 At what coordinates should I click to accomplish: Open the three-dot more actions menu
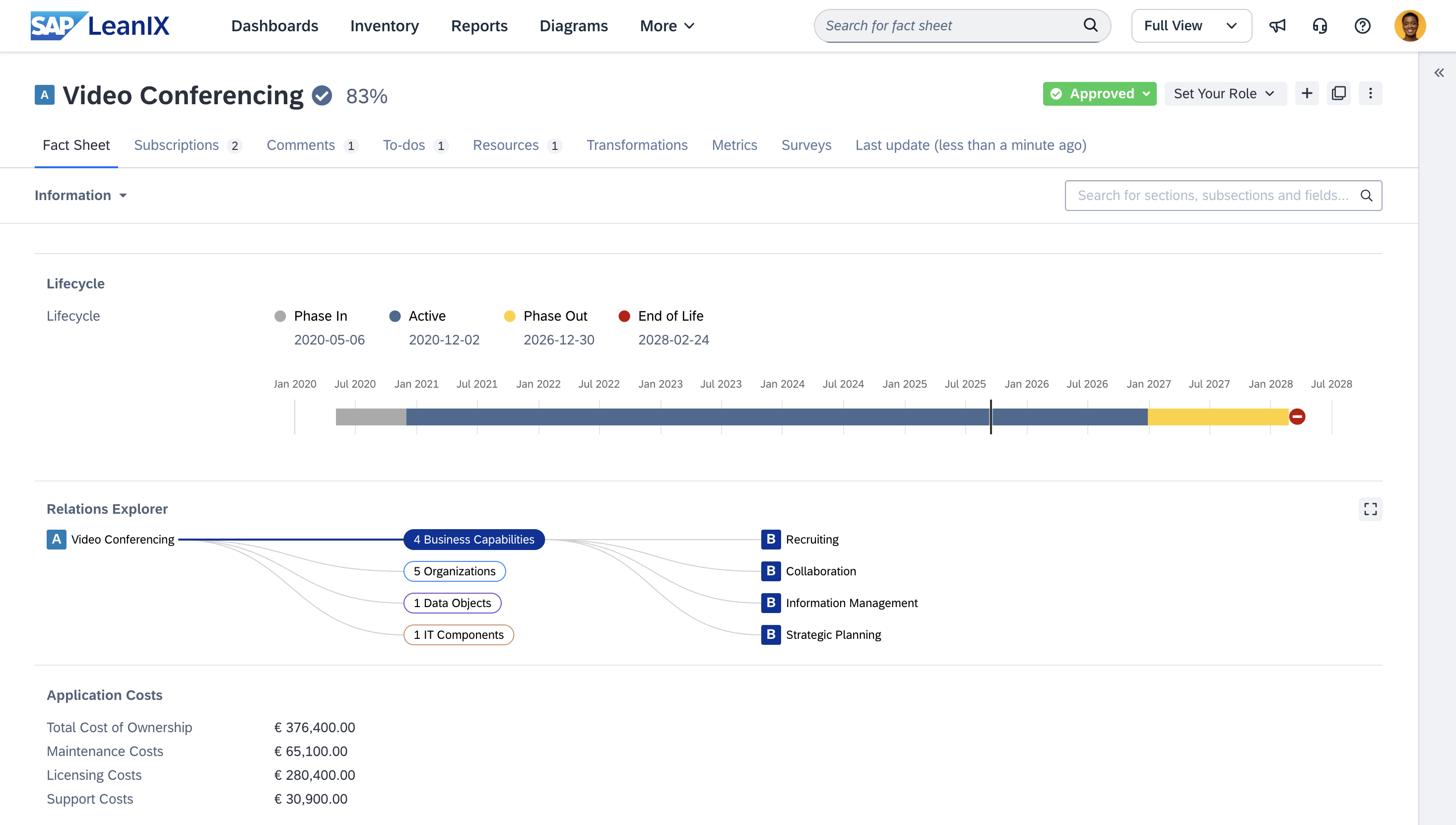click(x=1370, y=93)
